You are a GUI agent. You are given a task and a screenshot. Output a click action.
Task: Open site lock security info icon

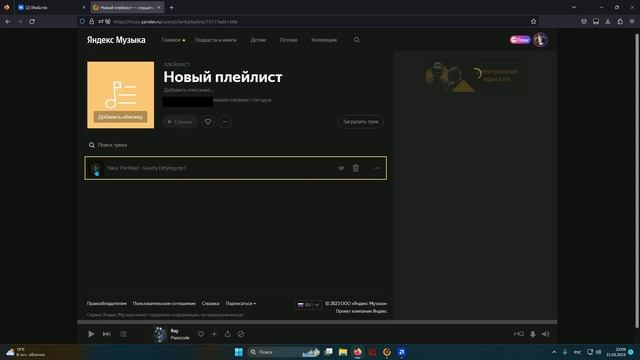pos(91,21)
